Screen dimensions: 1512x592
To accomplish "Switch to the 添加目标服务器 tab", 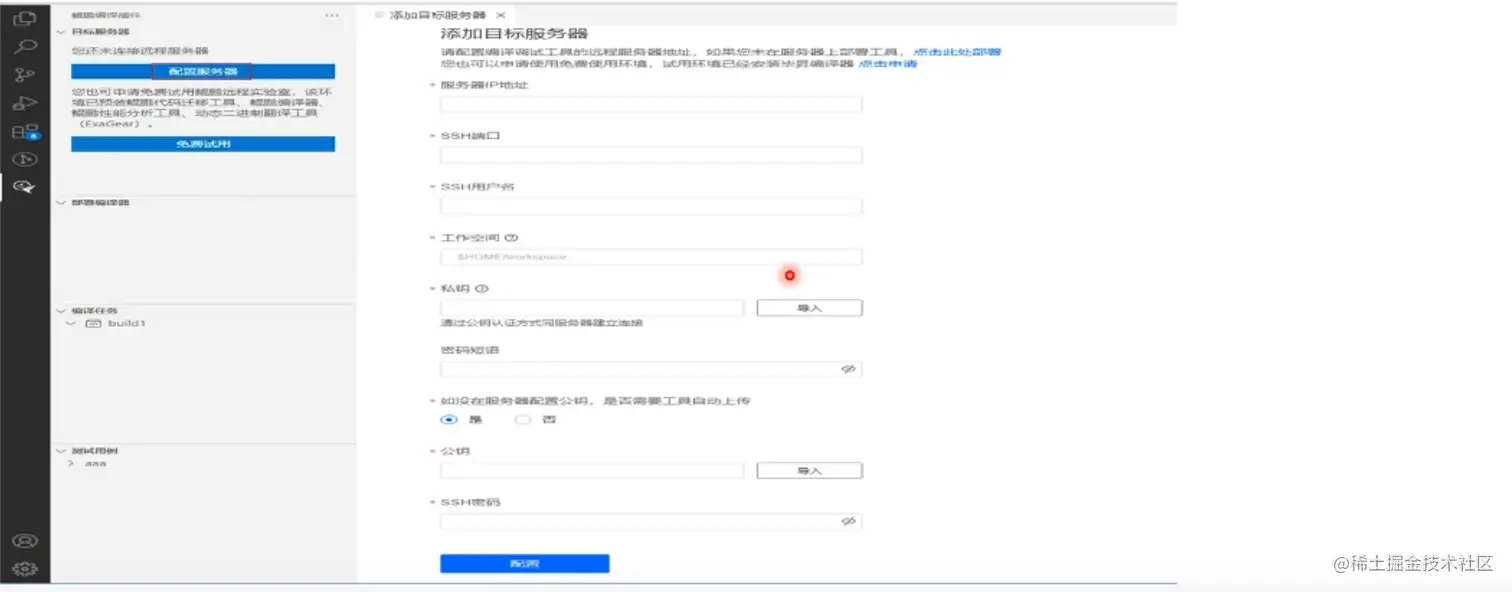I will [437, 16].
